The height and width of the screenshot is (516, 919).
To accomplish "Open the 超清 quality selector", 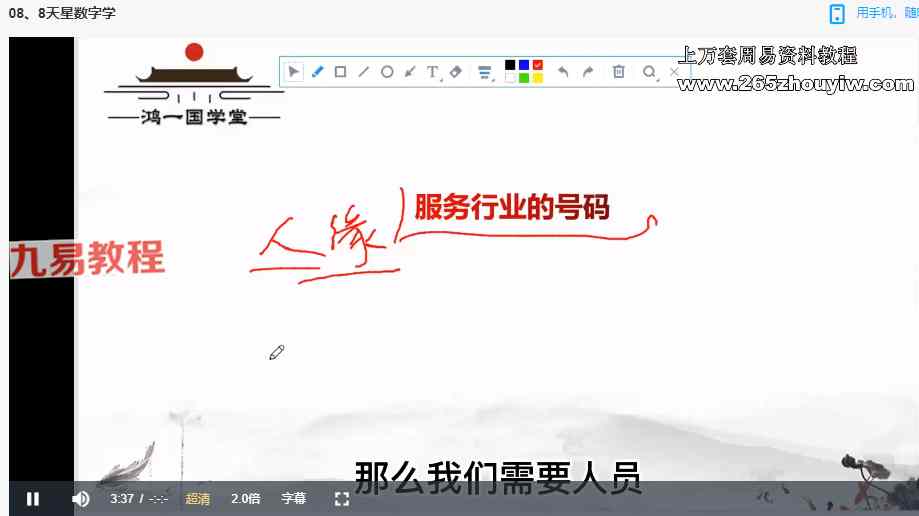I will (197, 499).
